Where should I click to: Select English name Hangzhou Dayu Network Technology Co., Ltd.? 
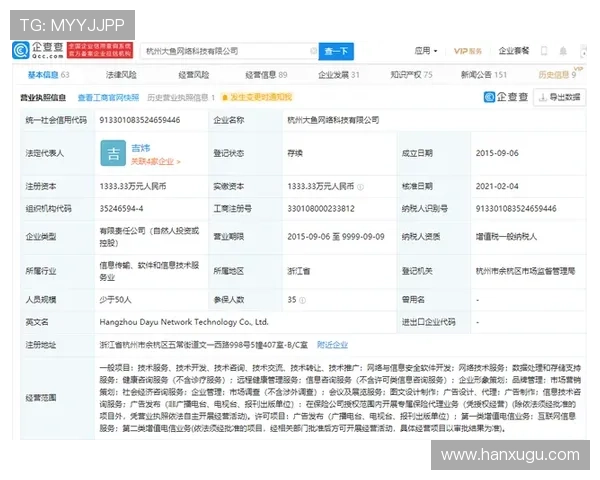click(x=184, y=322)
